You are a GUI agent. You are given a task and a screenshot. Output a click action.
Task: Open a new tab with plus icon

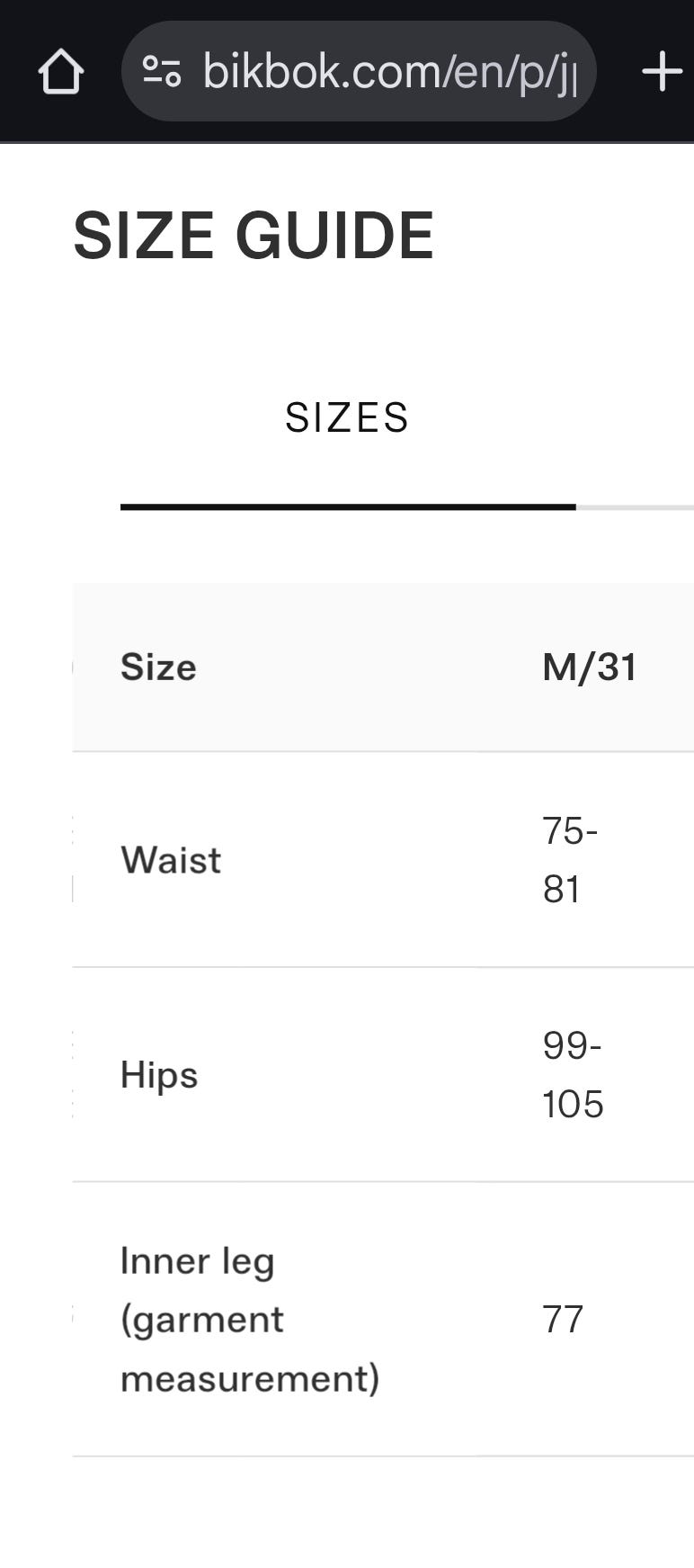(x=663, y=71)
